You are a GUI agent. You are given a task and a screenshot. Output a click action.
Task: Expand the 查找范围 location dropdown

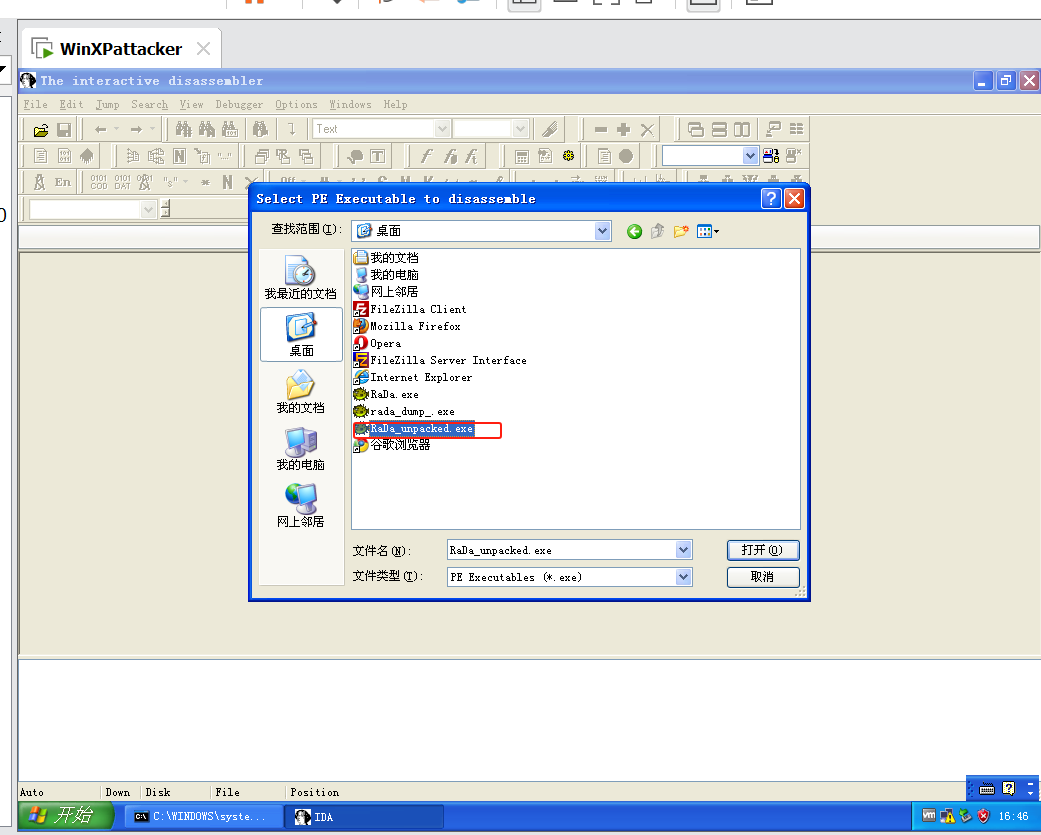point(602,231)
